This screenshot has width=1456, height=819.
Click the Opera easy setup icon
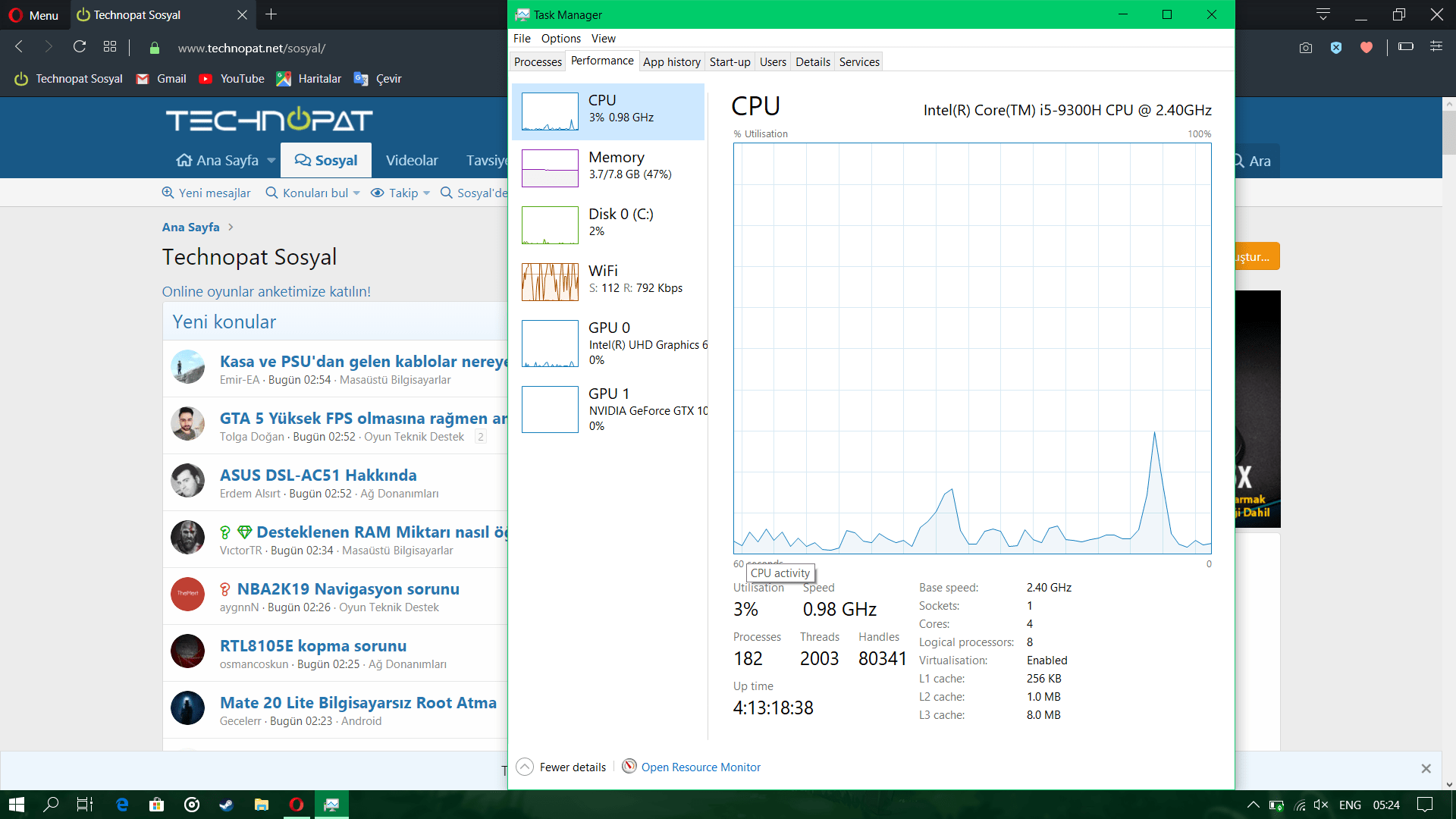pos(1436,47)
